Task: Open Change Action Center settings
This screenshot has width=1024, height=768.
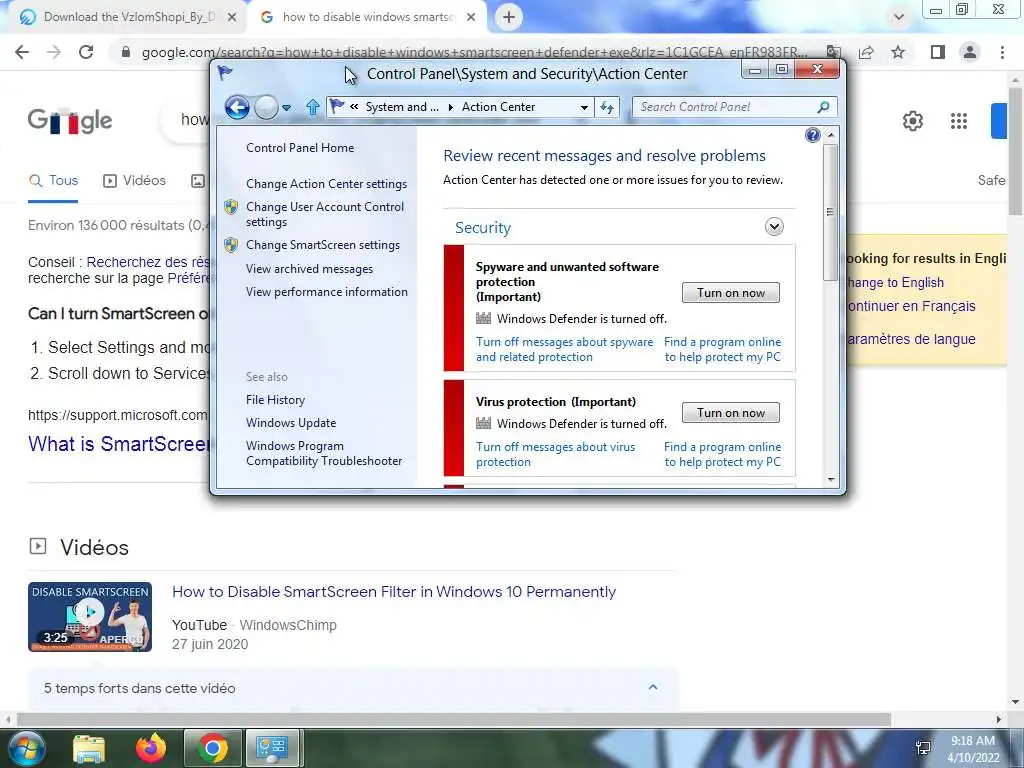Action: (x=326, y=184)
